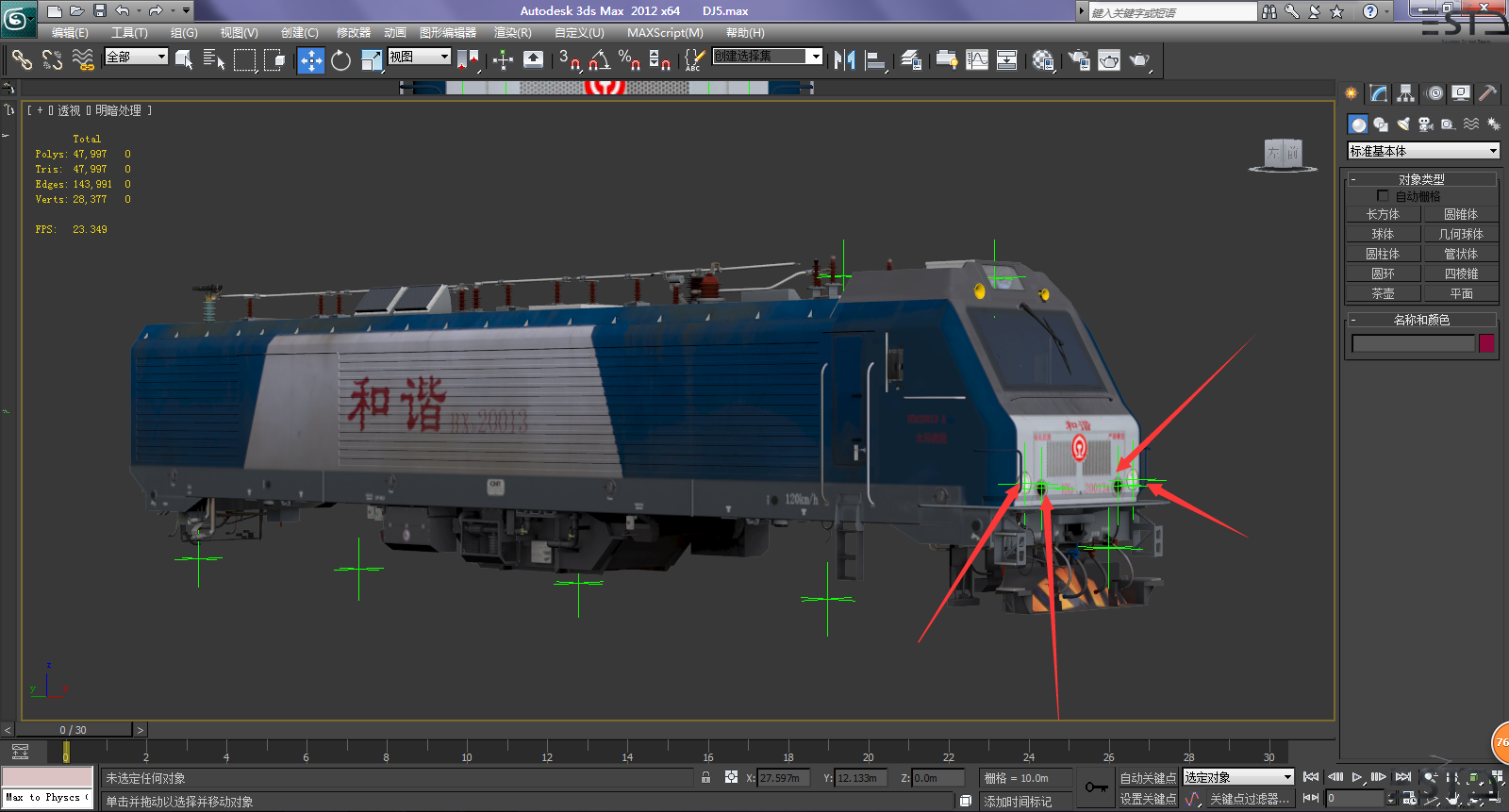The image size is (1509, 812).
Task: Click the 茶壶 teapot button
Action: 1383,294
